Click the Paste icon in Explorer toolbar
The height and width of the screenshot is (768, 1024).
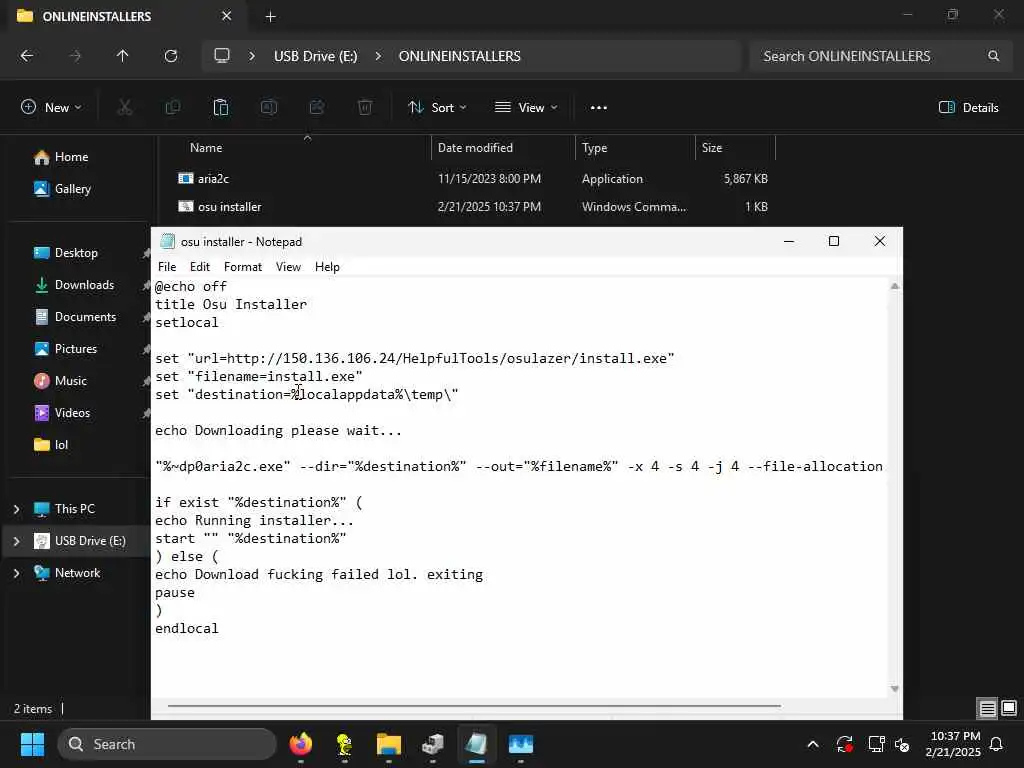point(221,107)
